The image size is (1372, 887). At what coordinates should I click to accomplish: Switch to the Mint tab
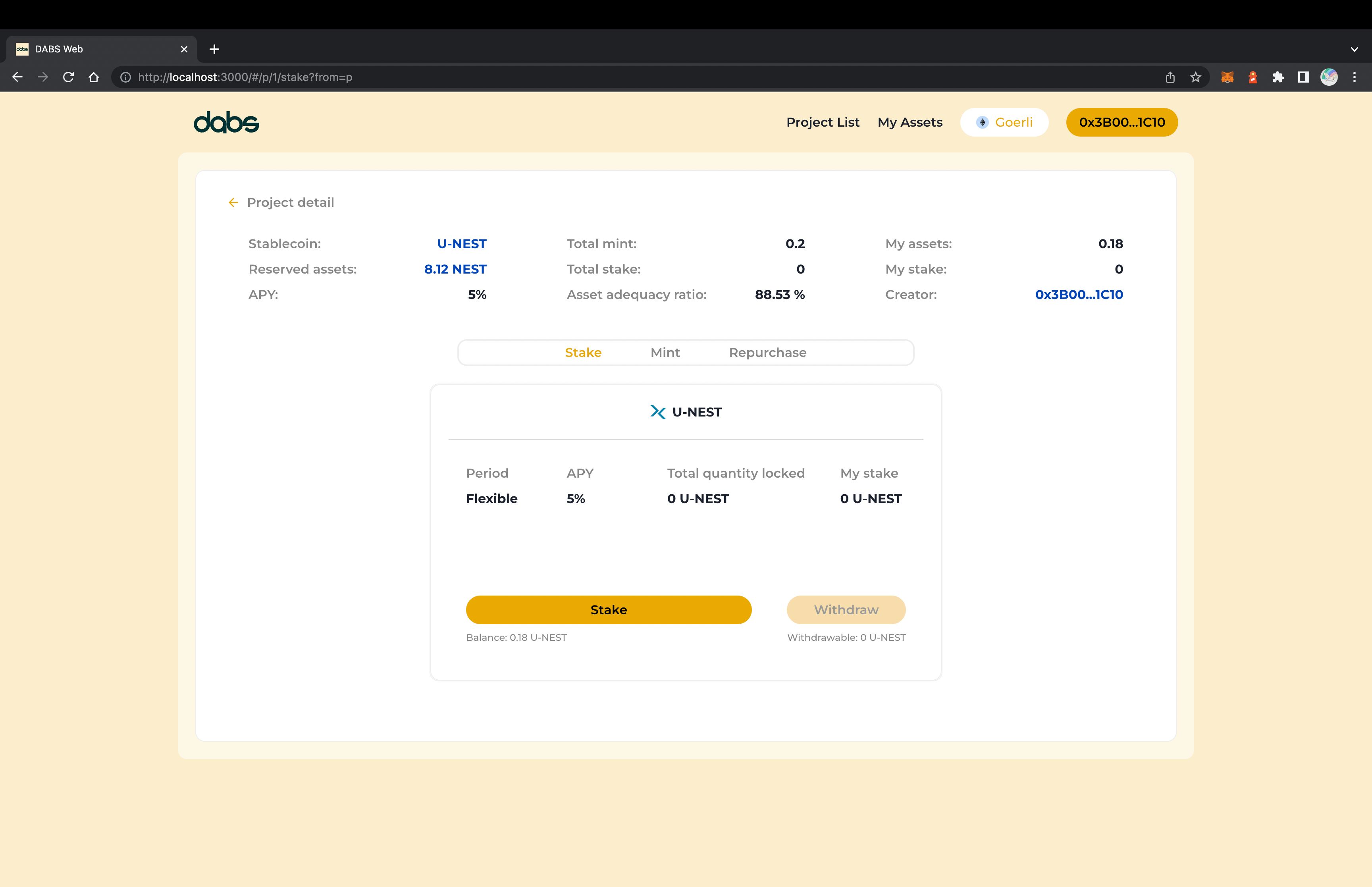tap(665, 353)
